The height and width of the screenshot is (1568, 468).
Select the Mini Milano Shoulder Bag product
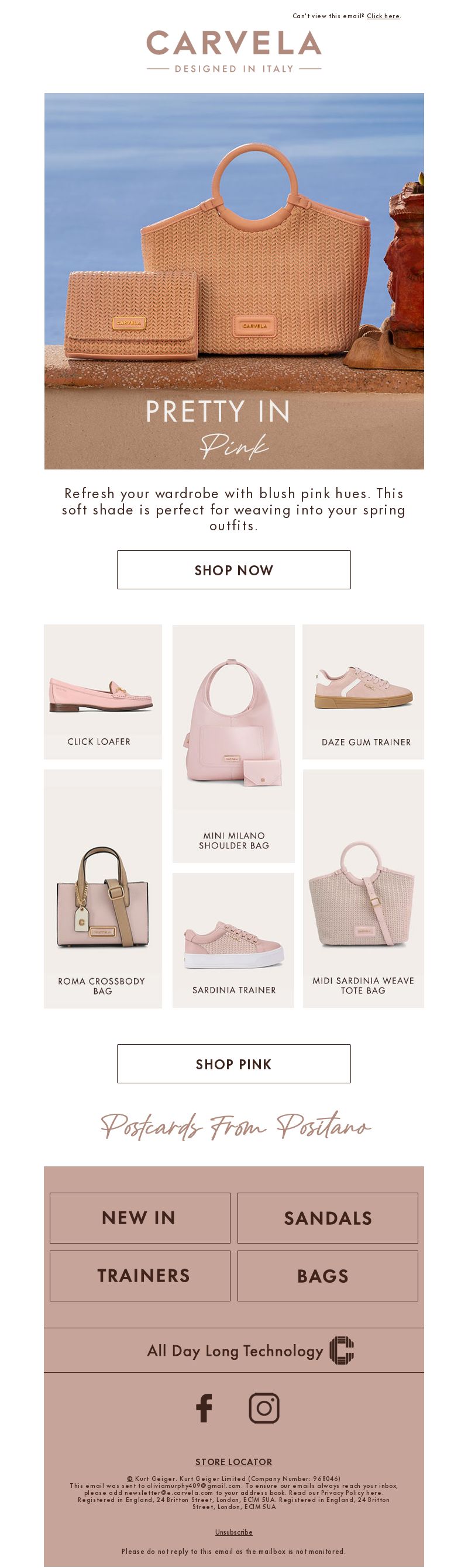tap(233, 744)
